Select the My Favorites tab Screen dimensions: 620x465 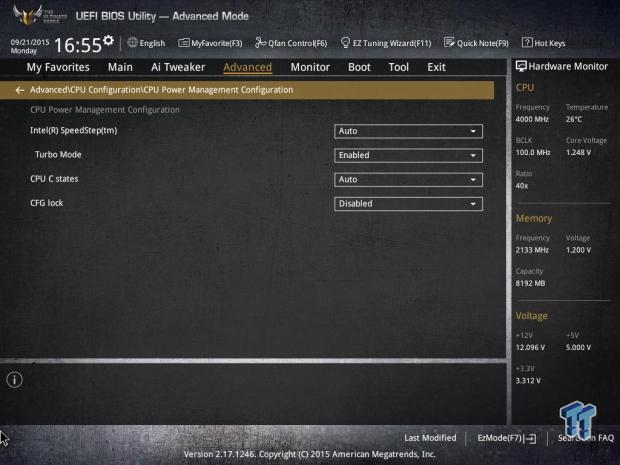coord(58,67)
